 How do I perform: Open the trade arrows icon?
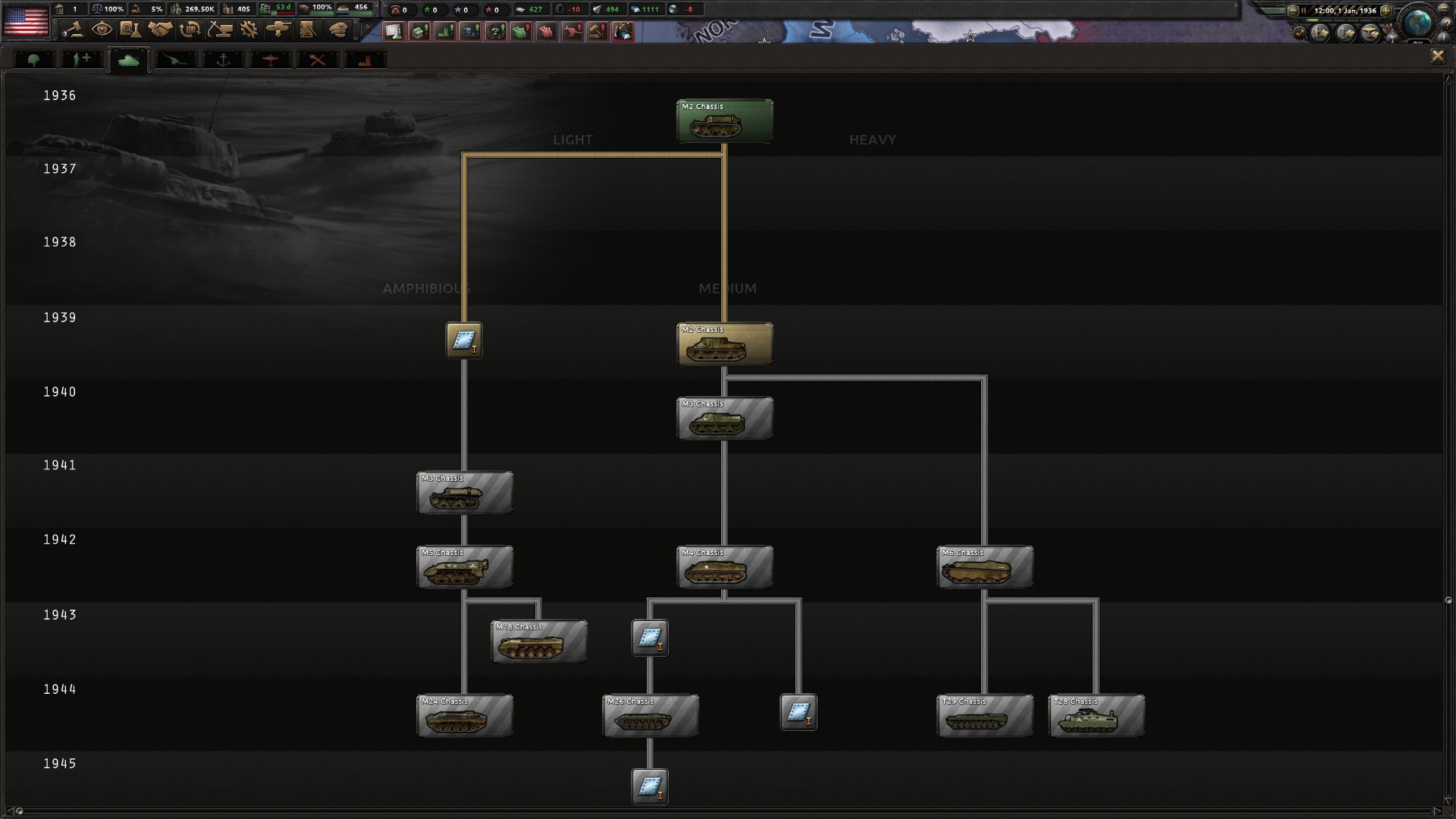coord(190,30)
